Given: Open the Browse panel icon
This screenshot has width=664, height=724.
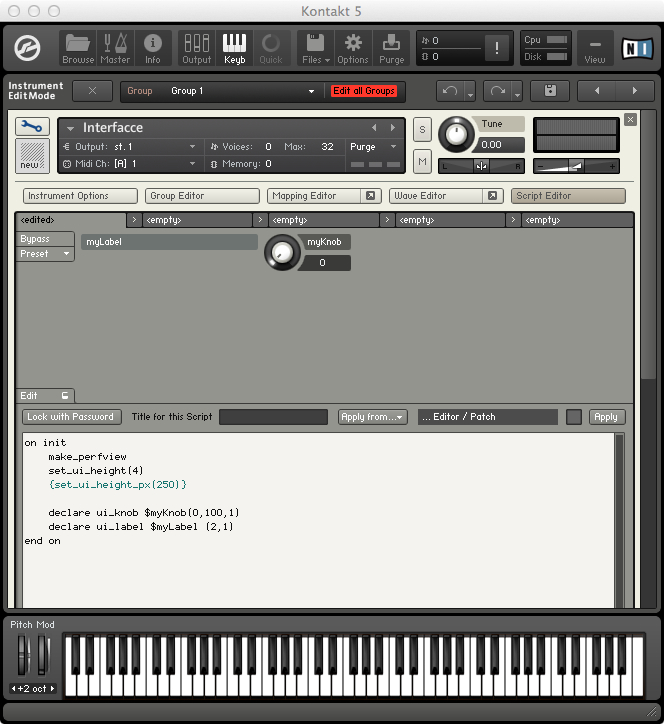Looking at the screenshot, I should [78, 47].
